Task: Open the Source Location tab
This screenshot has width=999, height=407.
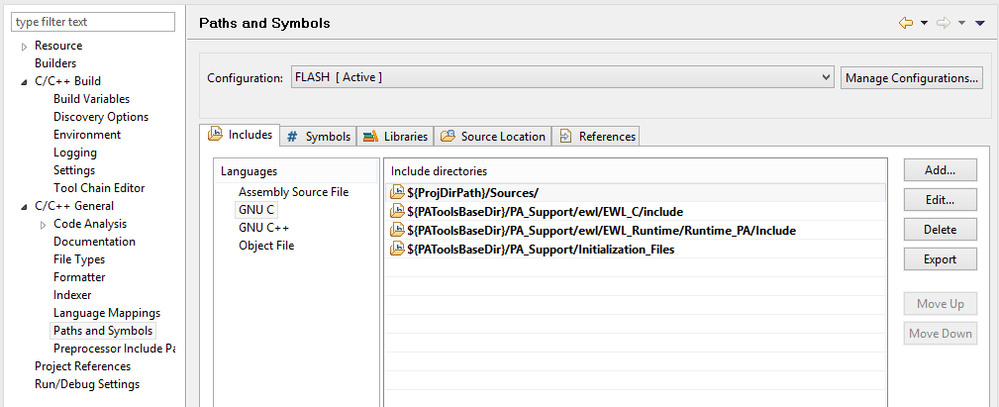Action: [493, 136]
